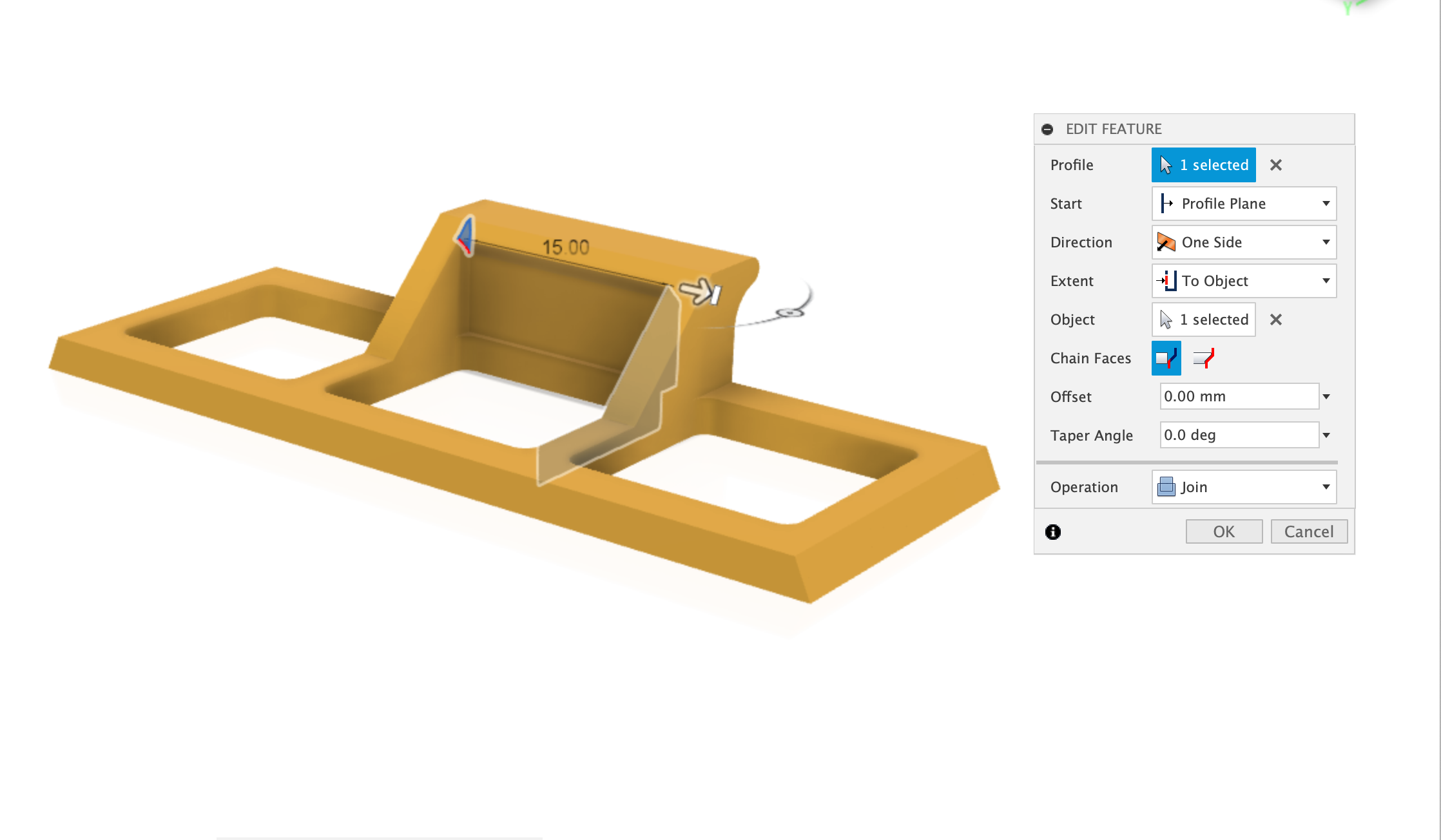Screen dimensions: 1441x840
Task: Confirm the feature with OK
Action: (1224, 531)
